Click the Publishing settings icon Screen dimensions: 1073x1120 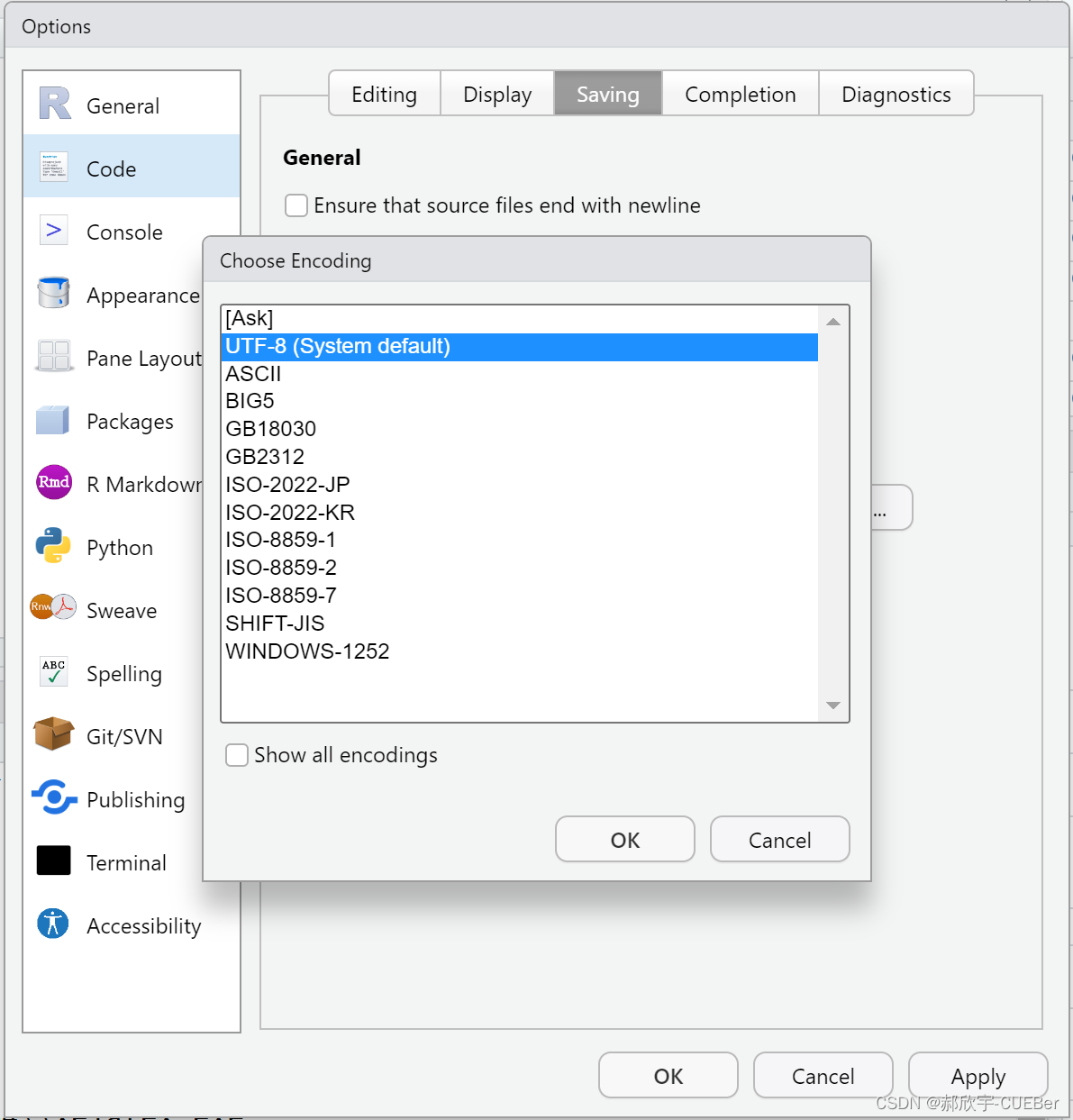click(x=53, y=798)
